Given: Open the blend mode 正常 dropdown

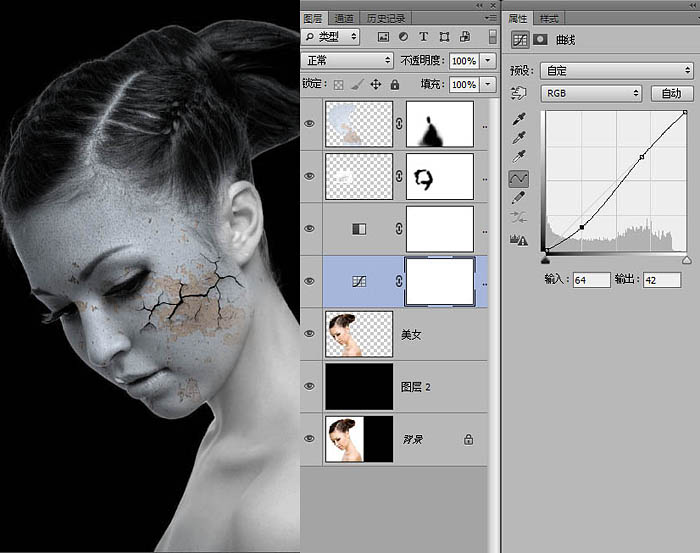Looking at the screenshot, I should click(x=347, y=60).
